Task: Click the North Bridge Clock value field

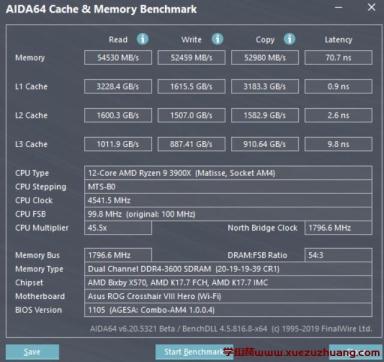Action: [338, 228]
